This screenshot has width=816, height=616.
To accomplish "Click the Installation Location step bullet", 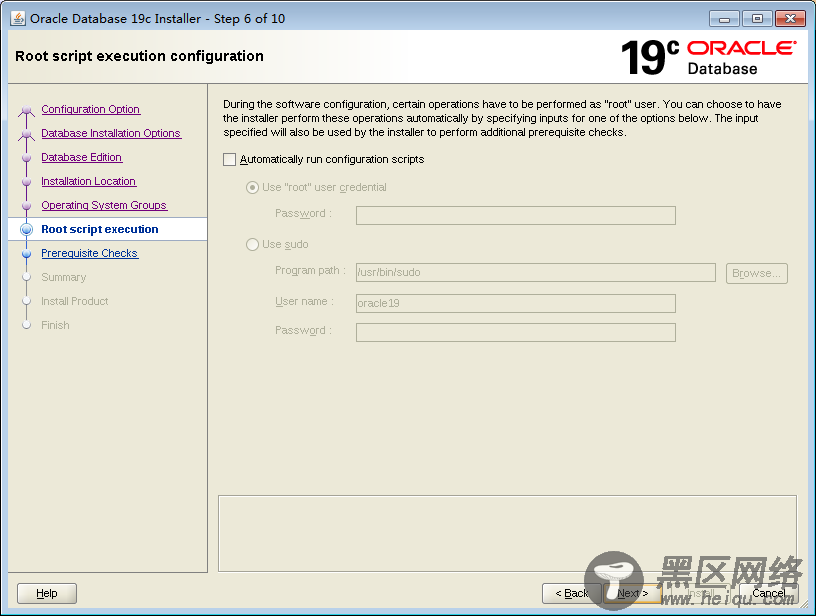I will [27, 182].
